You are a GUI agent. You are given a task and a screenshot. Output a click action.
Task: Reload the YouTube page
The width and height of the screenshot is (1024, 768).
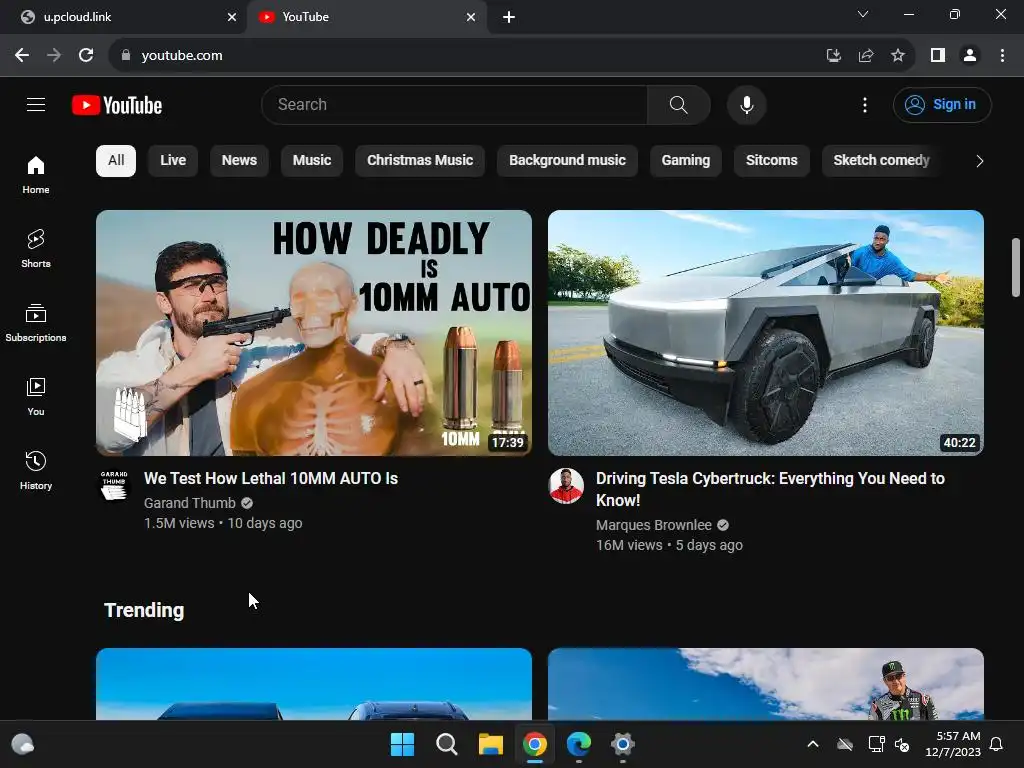86,56
